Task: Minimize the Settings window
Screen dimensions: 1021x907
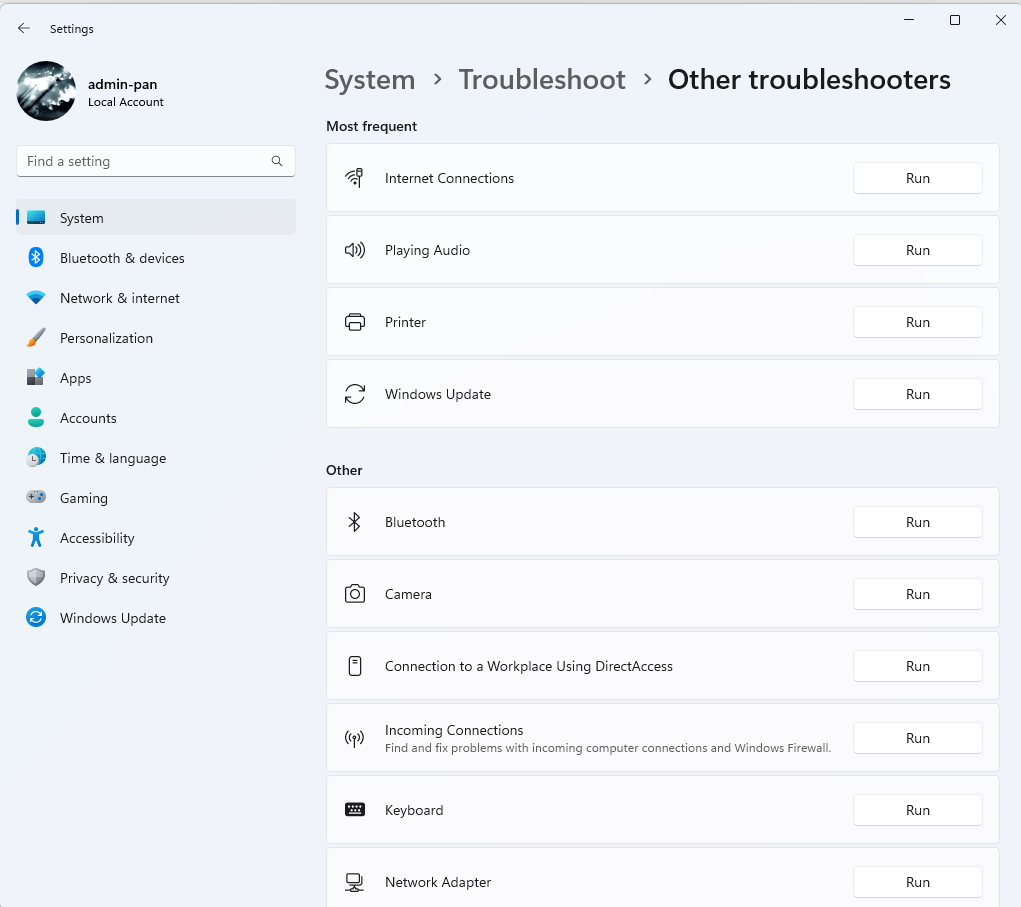Action: pyautogui.click(x=909, y=20)
